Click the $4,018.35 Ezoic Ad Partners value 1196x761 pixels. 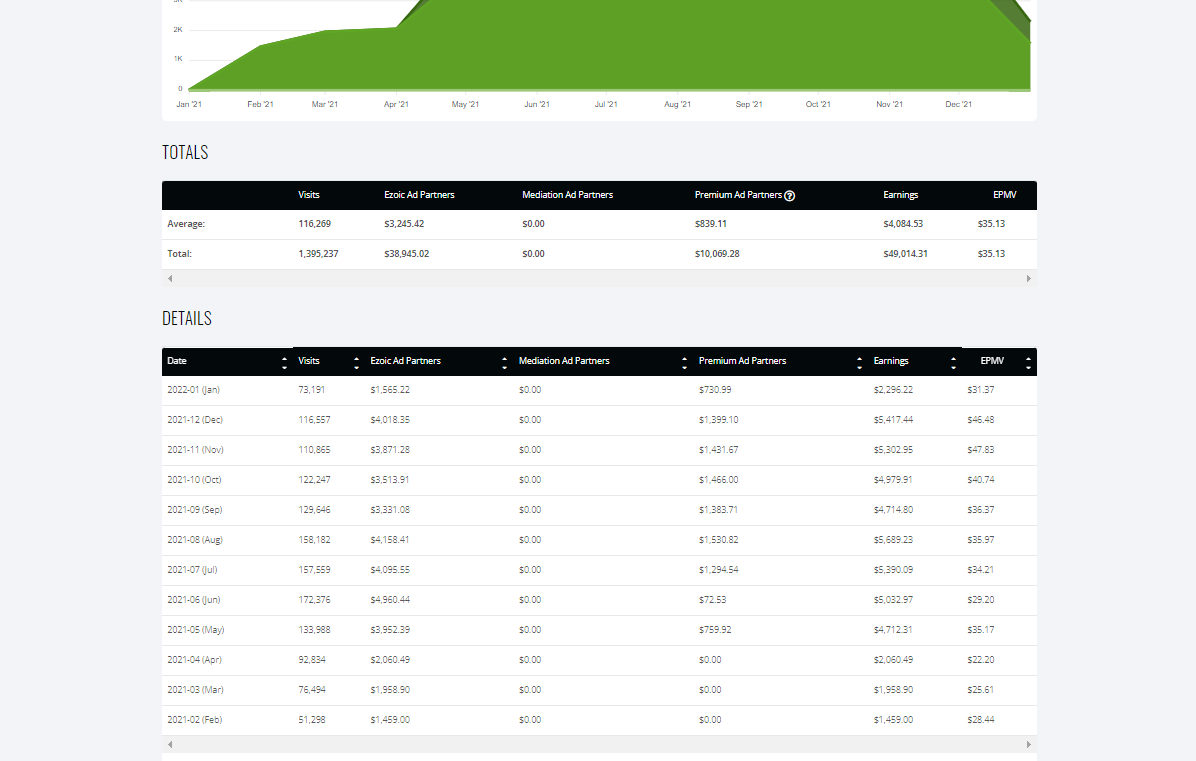tap(390, 420)
